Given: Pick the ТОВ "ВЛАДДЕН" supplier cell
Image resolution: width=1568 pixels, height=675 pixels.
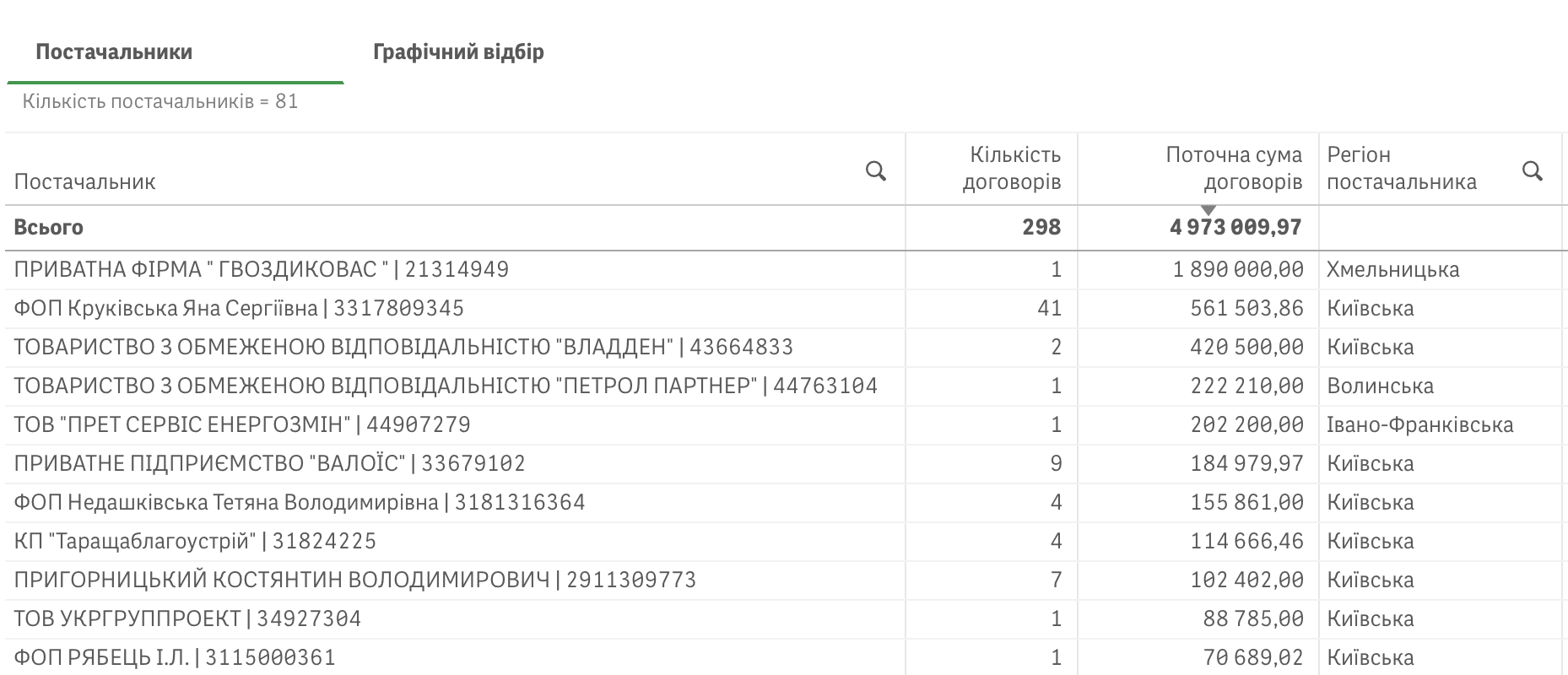Looking at the screenshot, I should click(x=403, y=348).
